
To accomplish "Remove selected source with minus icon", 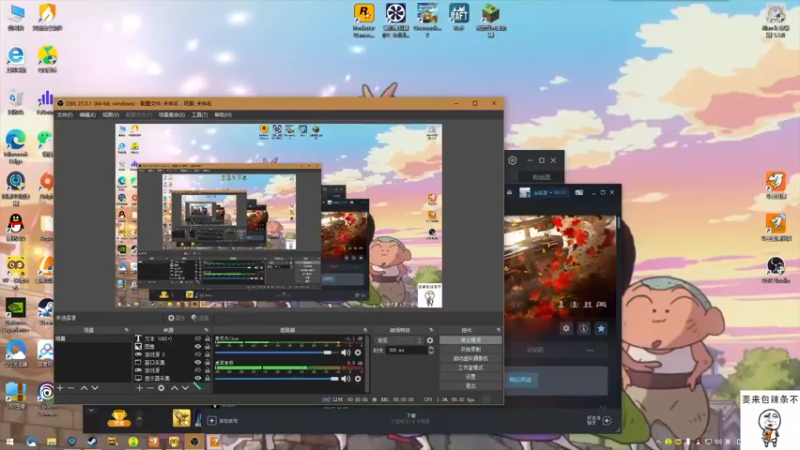I will point(150,388).
